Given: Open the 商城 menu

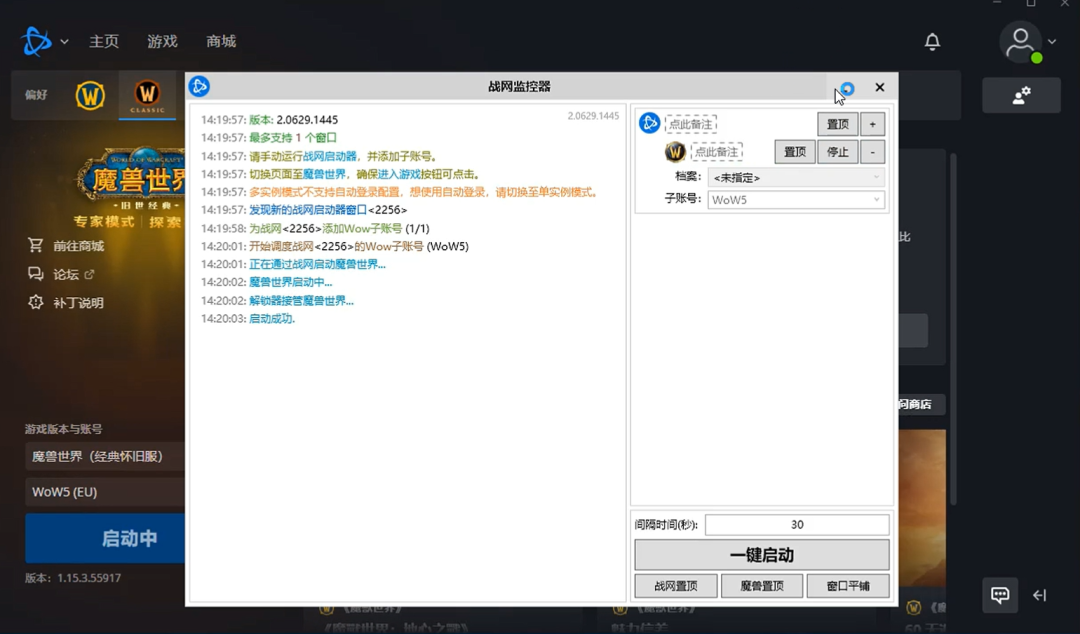Looking at the screenshot, I should pos(221,41).
